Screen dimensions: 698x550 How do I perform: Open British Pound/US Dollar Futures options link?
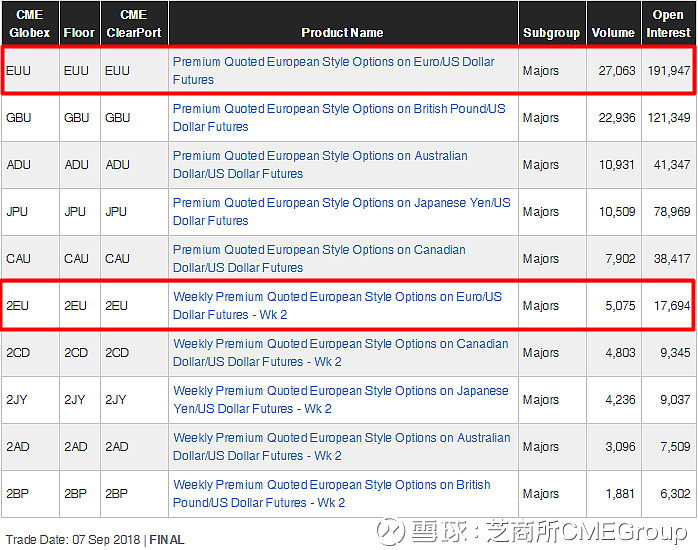(x=339, y=117)
